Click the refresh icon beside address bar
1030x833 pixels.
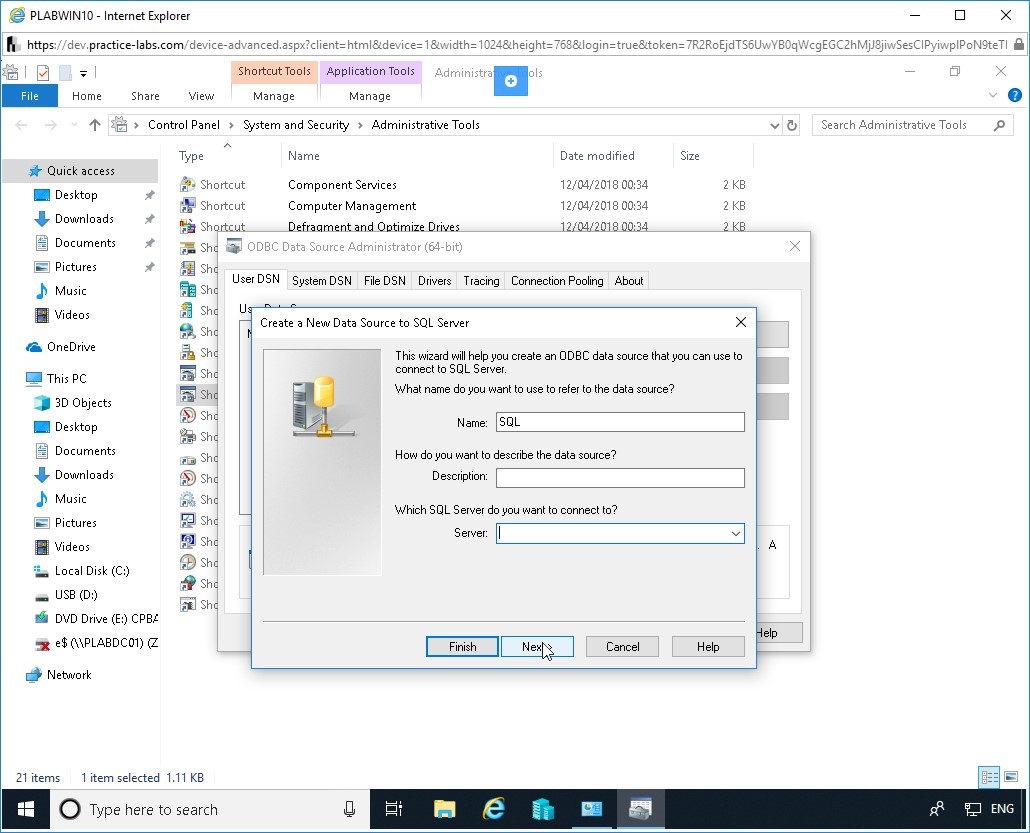pos(792,125)
